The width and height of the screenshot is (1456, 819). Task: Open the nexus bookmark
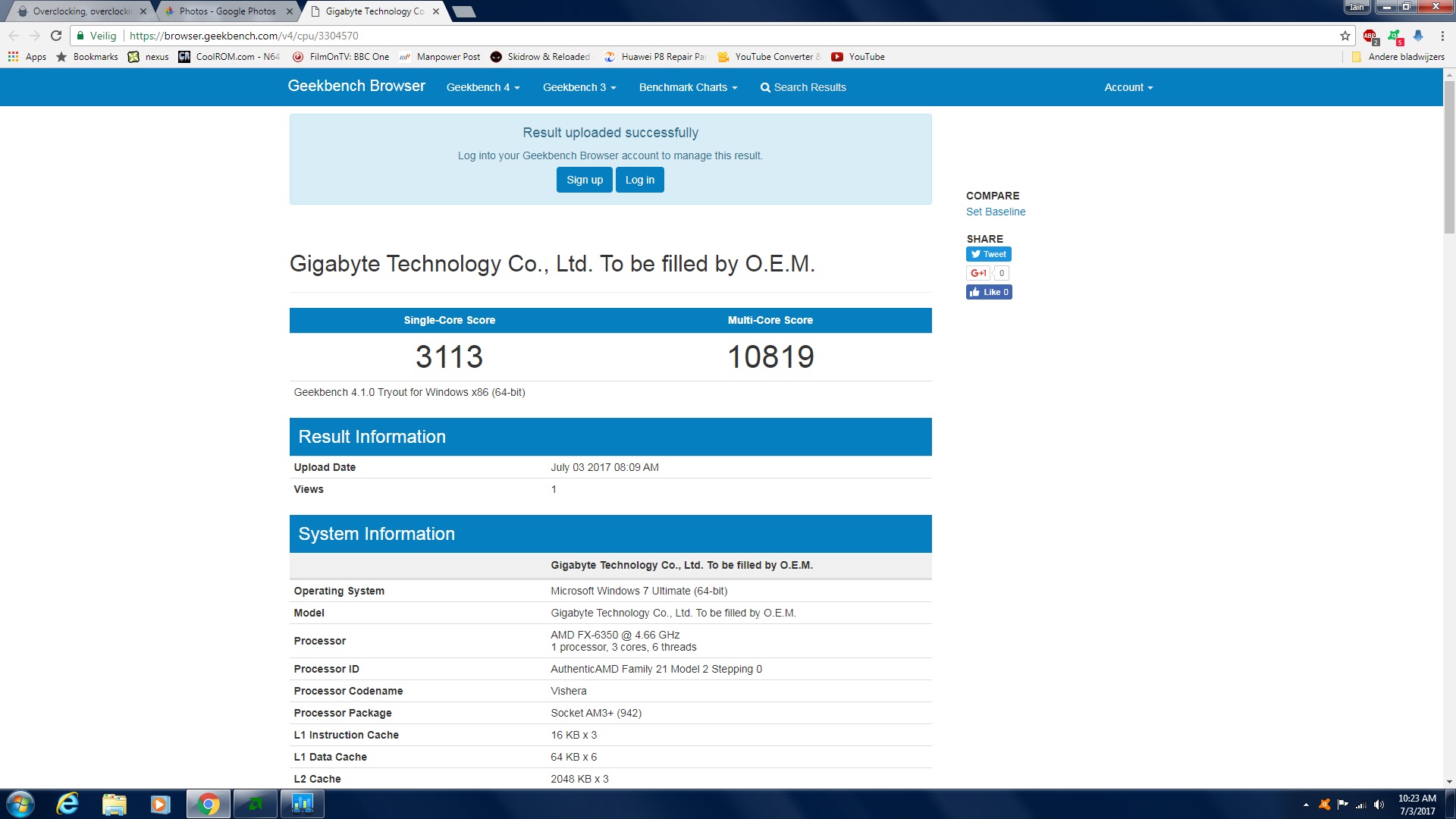149,57
